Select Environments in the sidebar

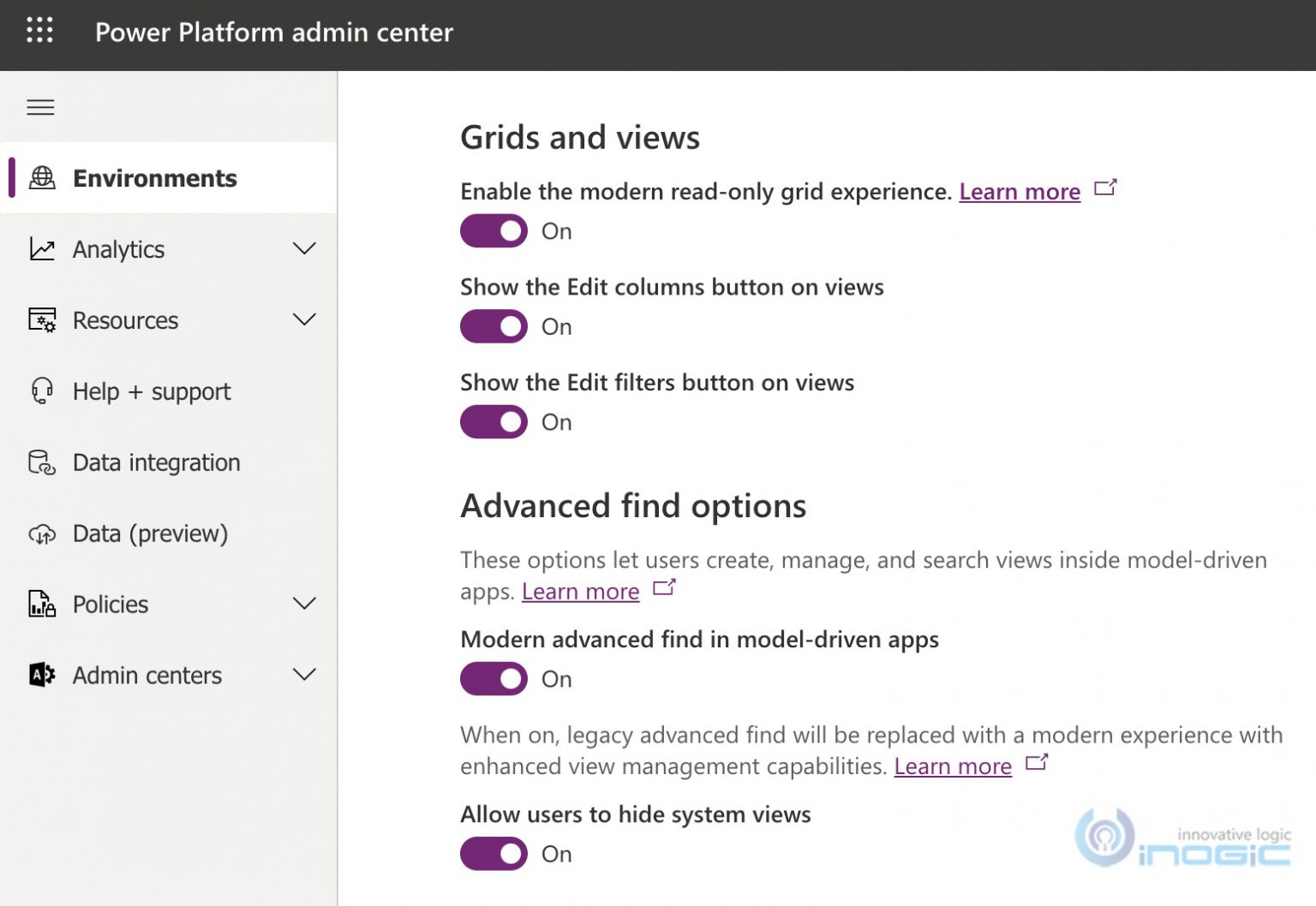(x=155, y=177)
